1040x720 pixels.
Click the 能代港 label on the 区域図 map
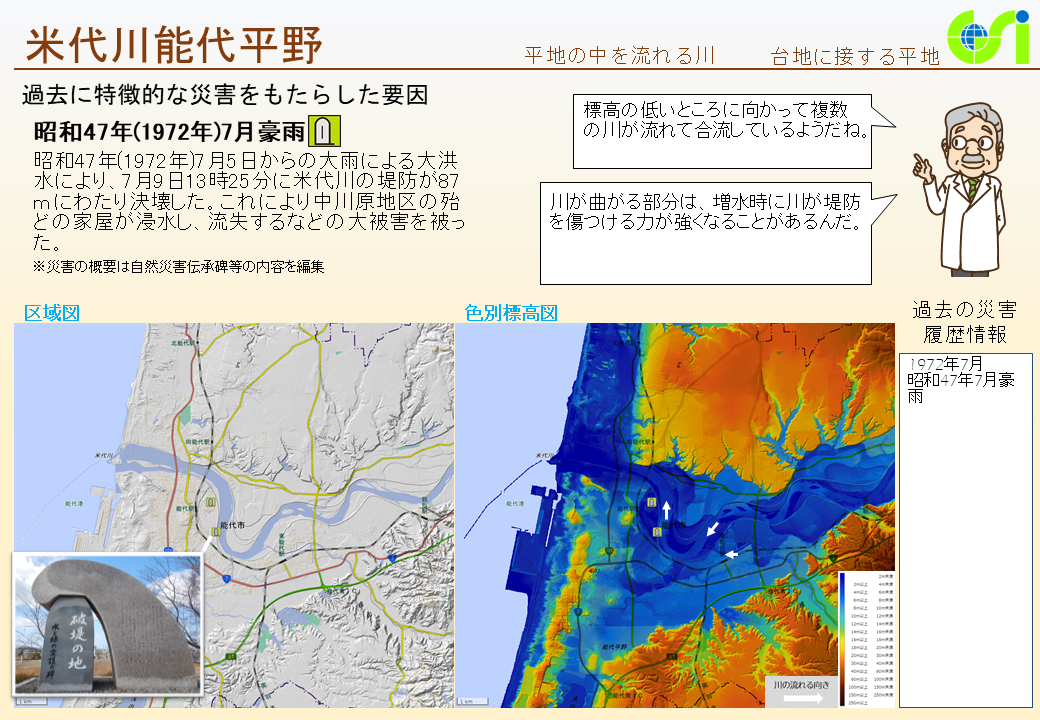pyautogui.click(x=74, y=504)
